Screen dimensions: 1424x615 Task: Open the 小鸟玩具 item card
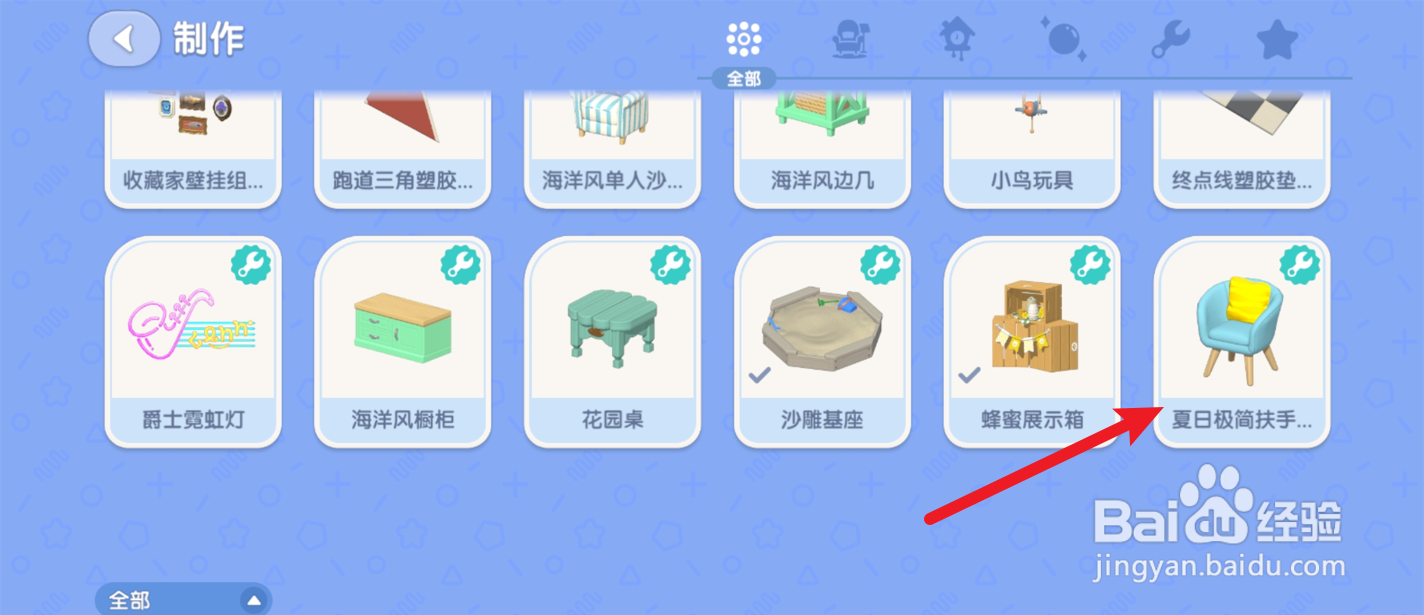point(1032,148)
